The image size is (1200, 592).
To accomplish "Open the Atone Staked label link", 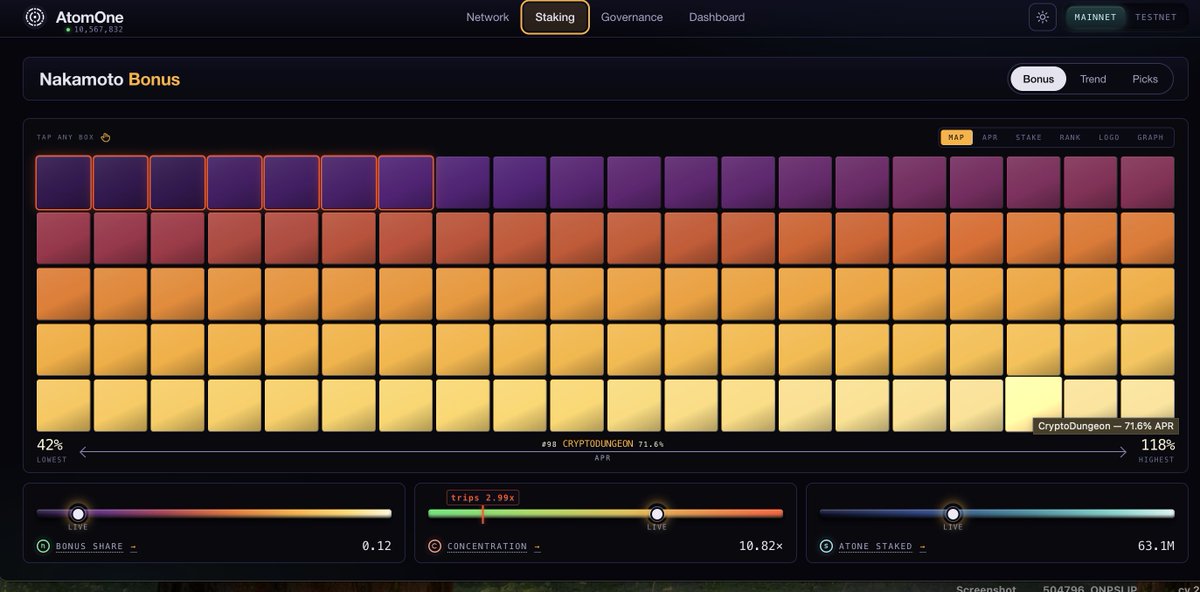I will pos(875,547).
